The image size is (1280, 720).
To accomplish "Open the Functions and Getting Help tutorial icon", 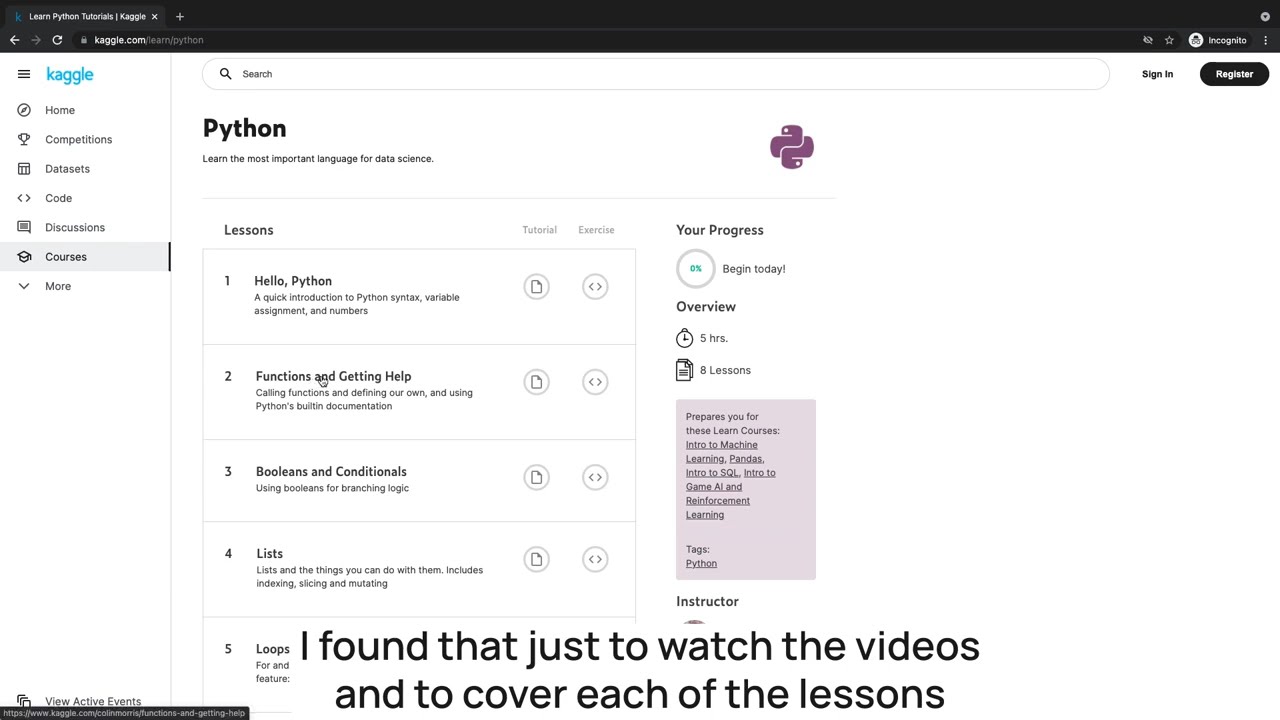I will 536,382.
